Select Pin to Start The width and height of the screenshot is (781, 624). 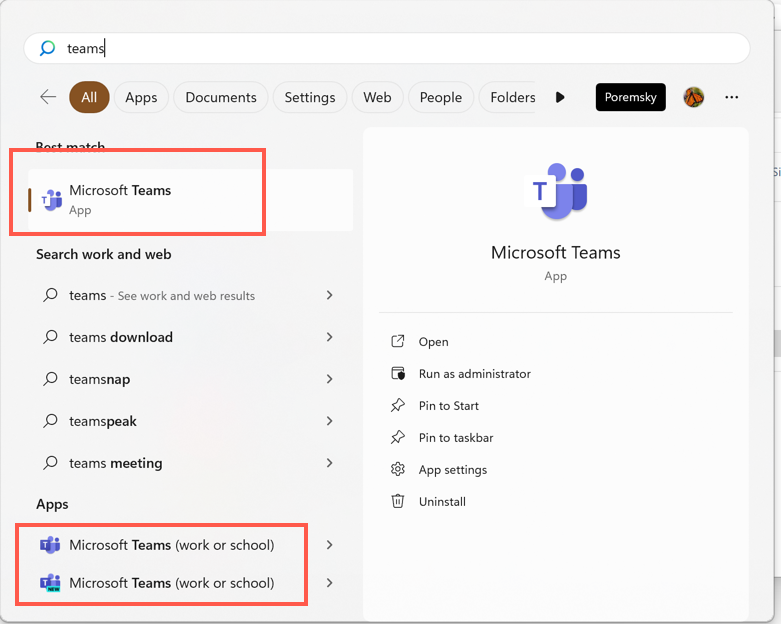tap(448, 405)
